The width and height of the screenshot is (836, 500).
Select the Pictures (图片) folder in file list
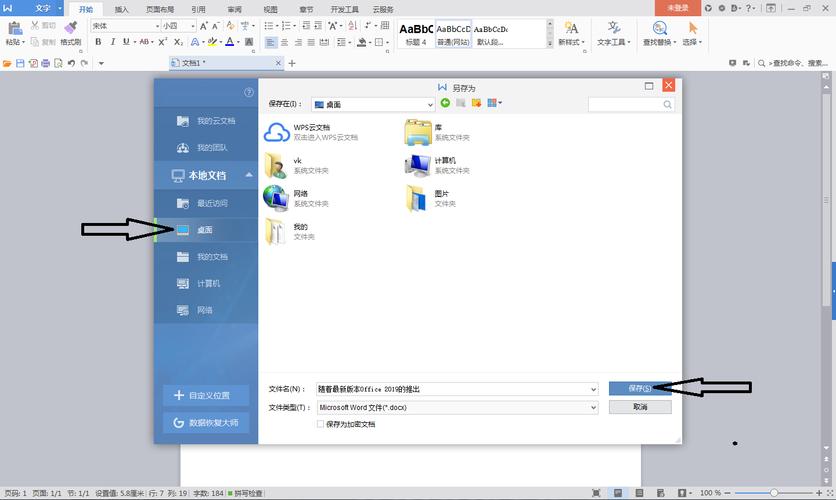point(431,198)
